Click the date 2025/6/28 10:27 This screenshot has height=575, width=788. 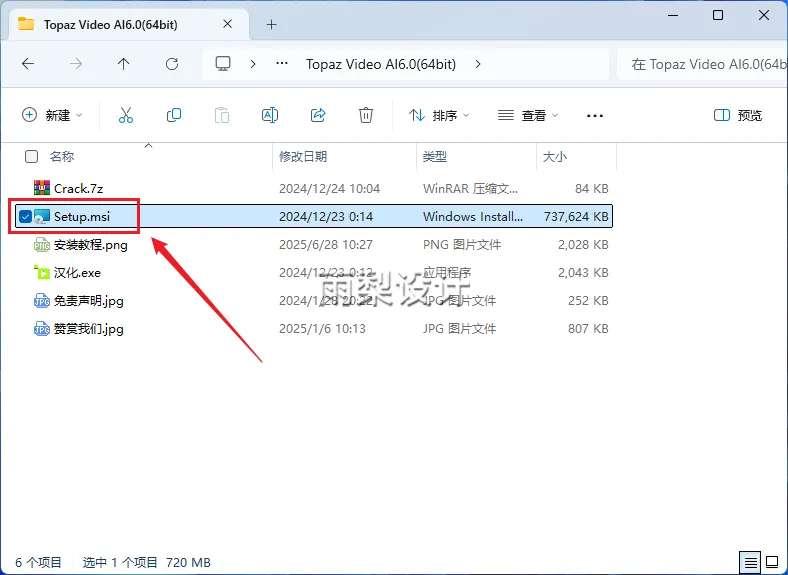coord(326,245)
